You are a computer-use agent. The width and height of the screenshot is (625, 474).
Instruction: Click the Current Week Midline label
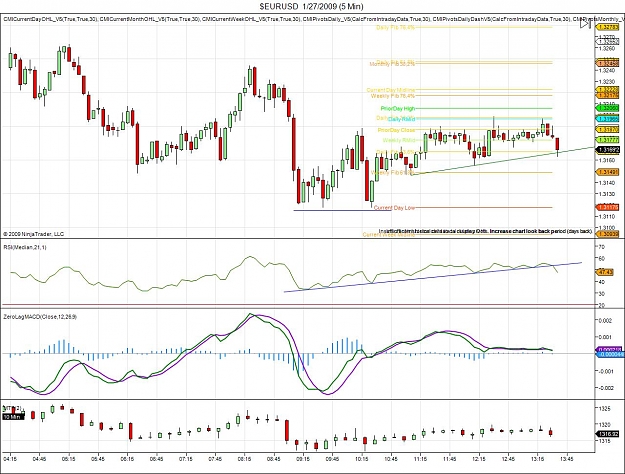(x=389, y=234)
